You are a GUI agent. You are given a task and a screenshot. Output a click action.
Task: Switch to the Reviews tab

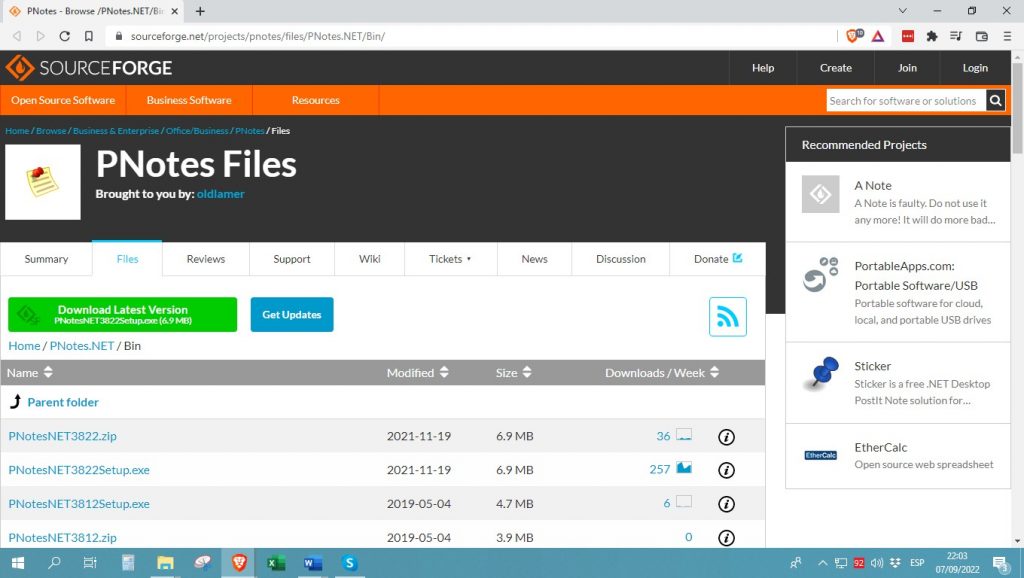point(205,258)
